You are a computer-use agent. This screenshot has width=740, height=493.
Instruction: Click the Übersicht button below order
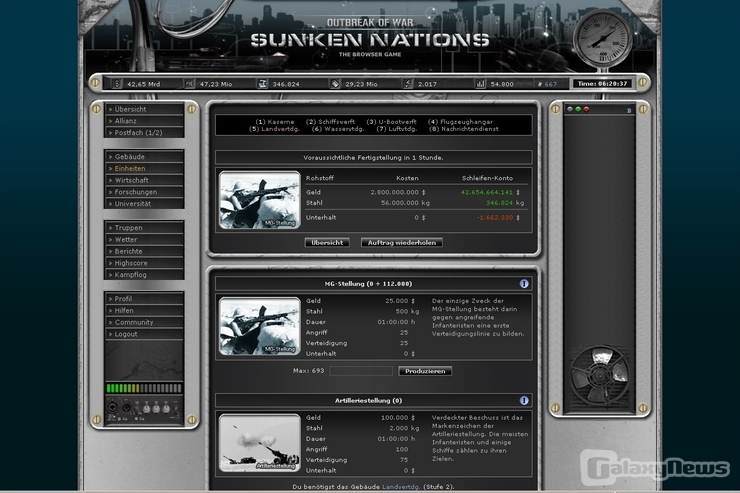(327, 242)
